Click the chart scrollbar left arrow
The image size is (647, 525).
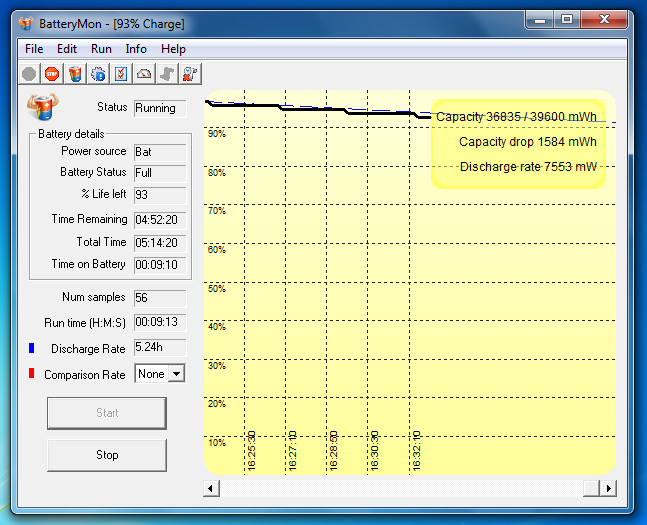pyautogui.click(x=211, y=489)
